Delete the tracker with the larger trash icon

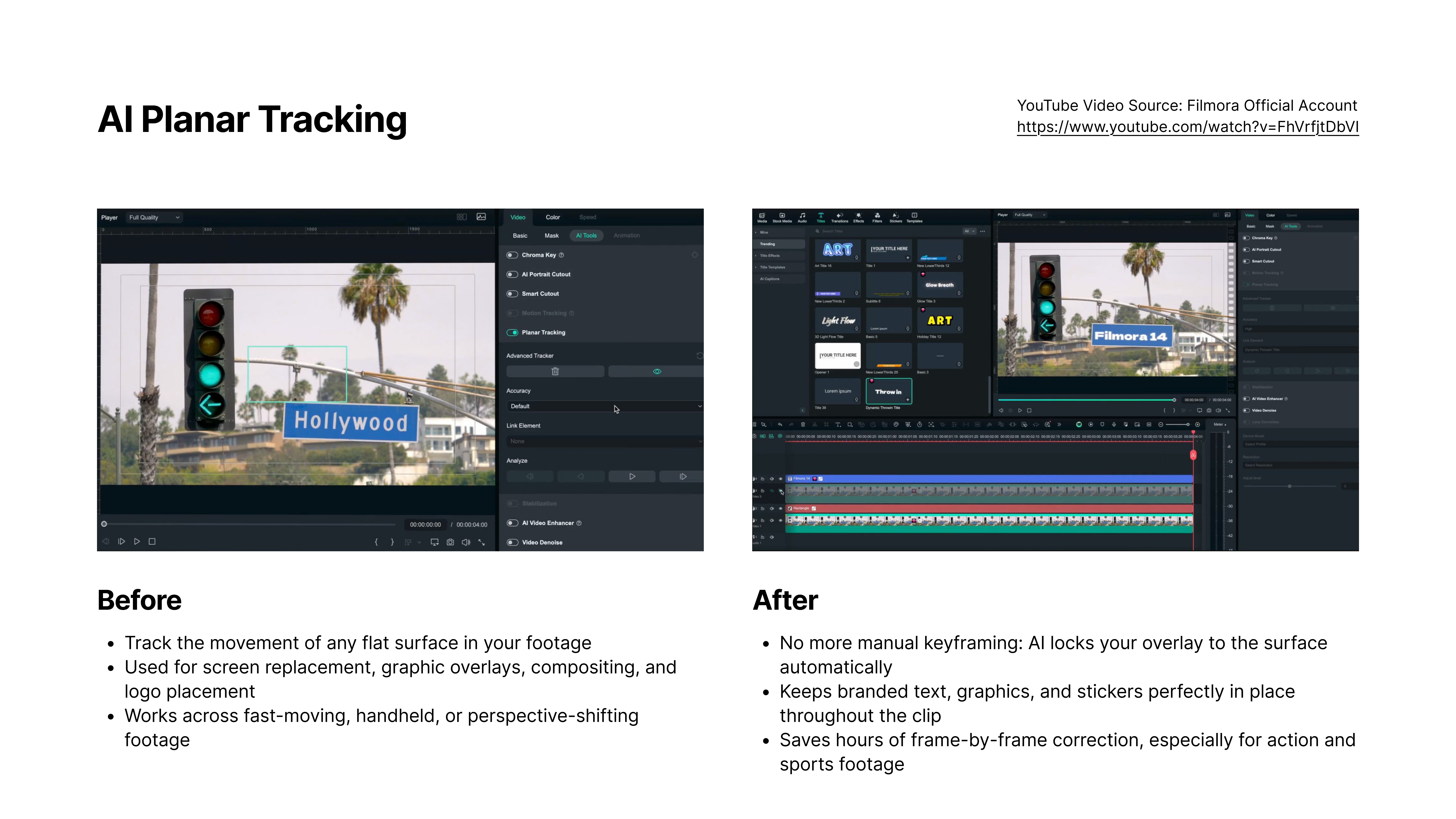coord(555,371)
